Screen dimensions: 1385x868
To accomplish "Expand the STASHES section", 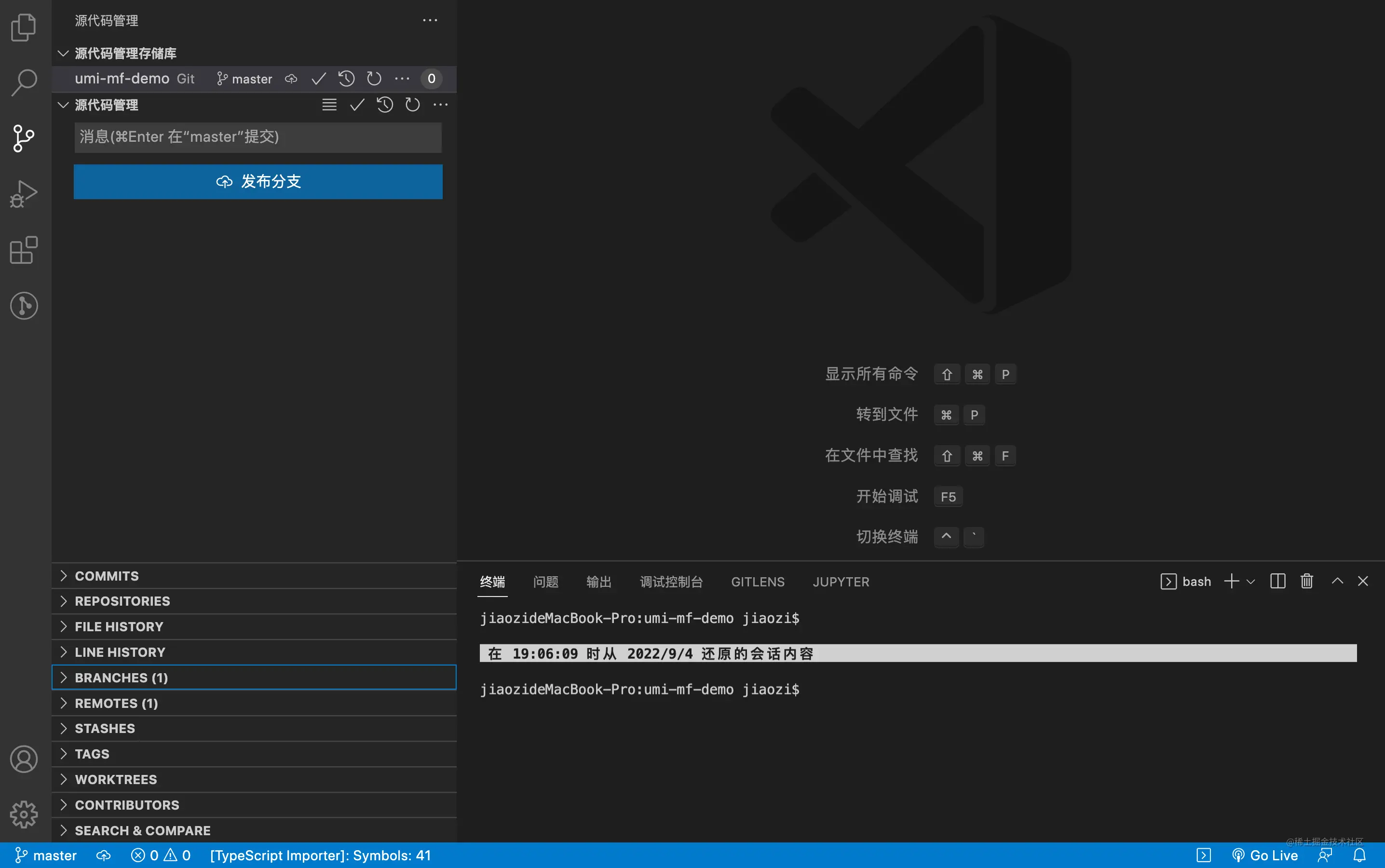I will [105, 728].
